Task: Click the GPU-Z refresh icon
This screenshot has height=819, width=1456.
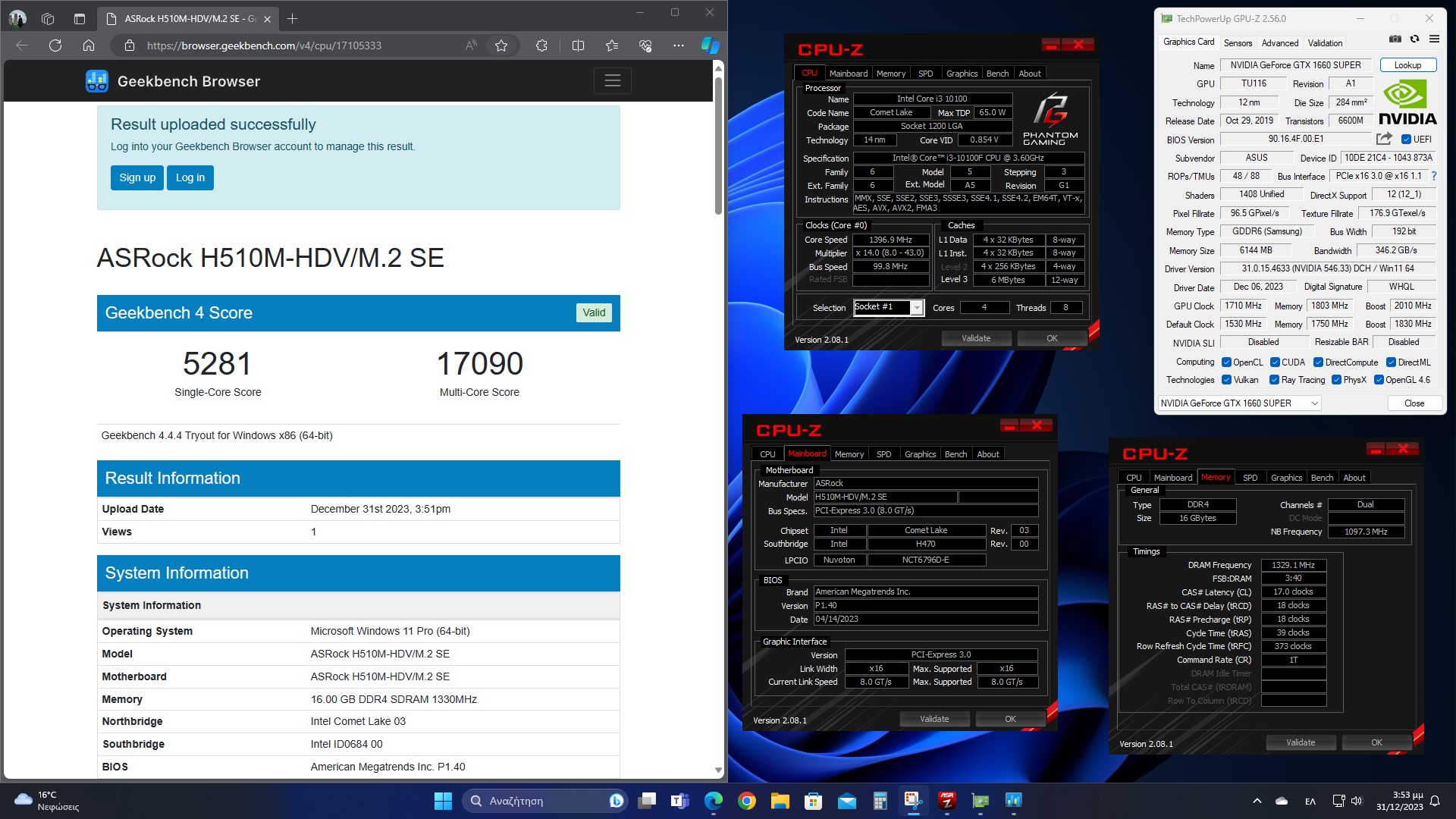Action: 1414,39
